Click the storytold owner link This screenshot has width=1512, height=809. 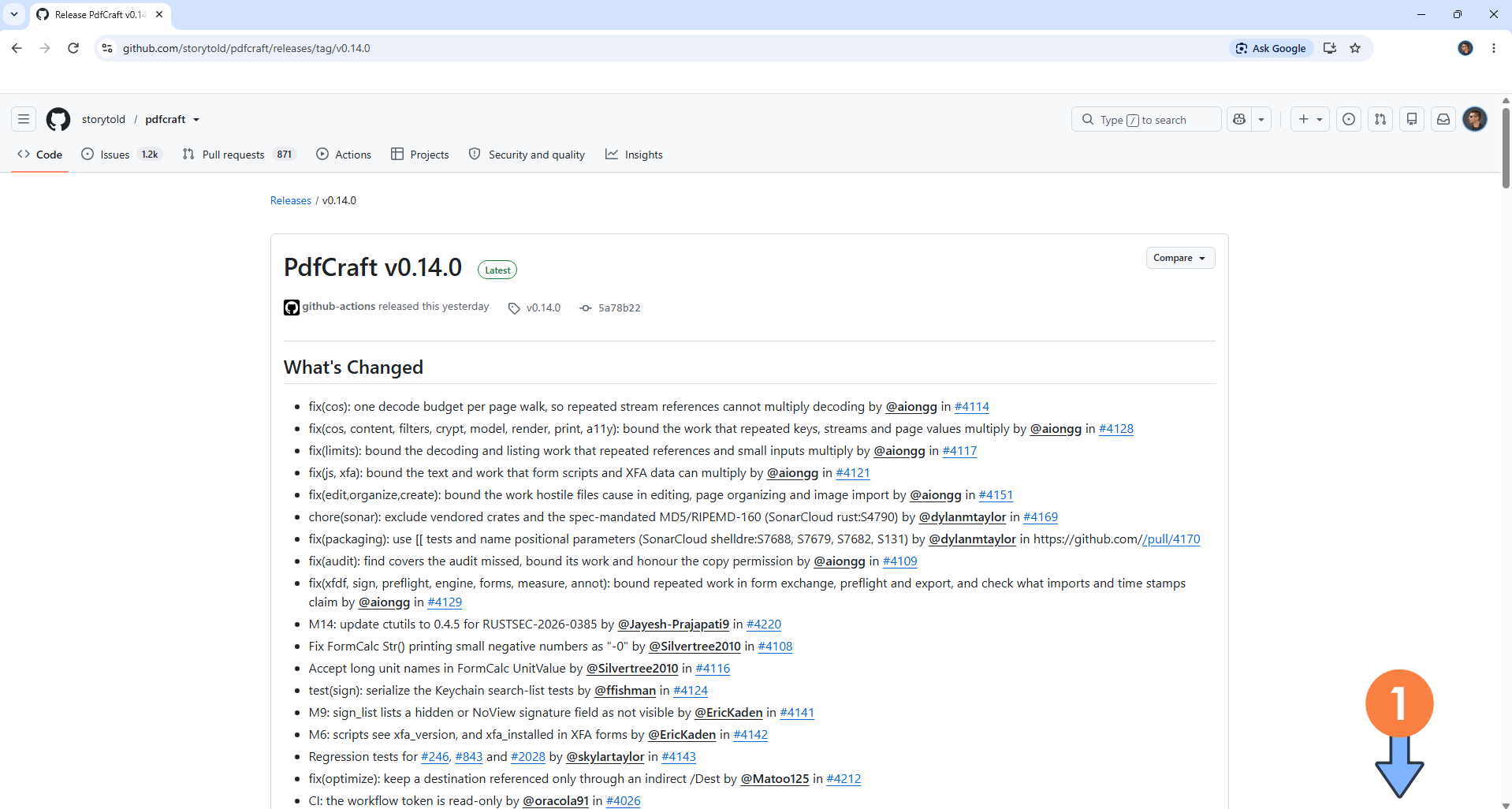pyautogui.click(x=103, y=119)
